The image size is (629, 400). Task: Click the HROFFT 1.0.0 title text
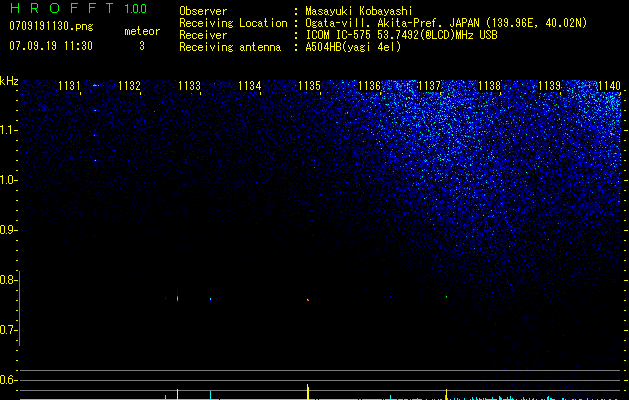point(78,8)
